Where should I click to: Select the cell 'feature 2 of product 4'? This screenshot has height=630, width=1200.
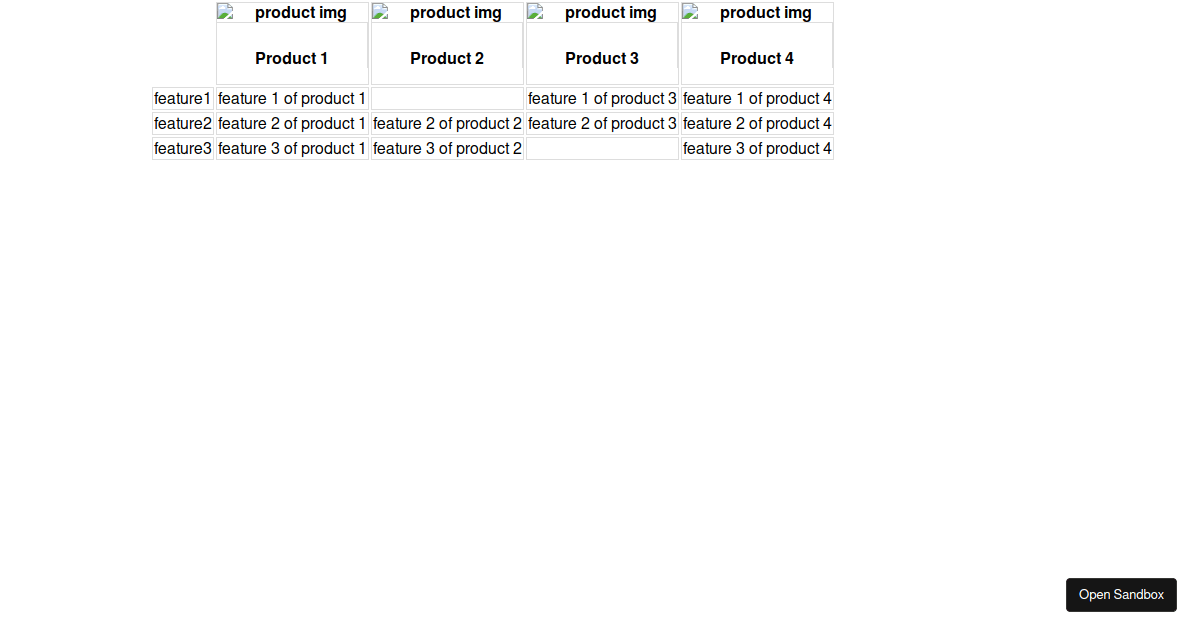click(x=756, y=123)
